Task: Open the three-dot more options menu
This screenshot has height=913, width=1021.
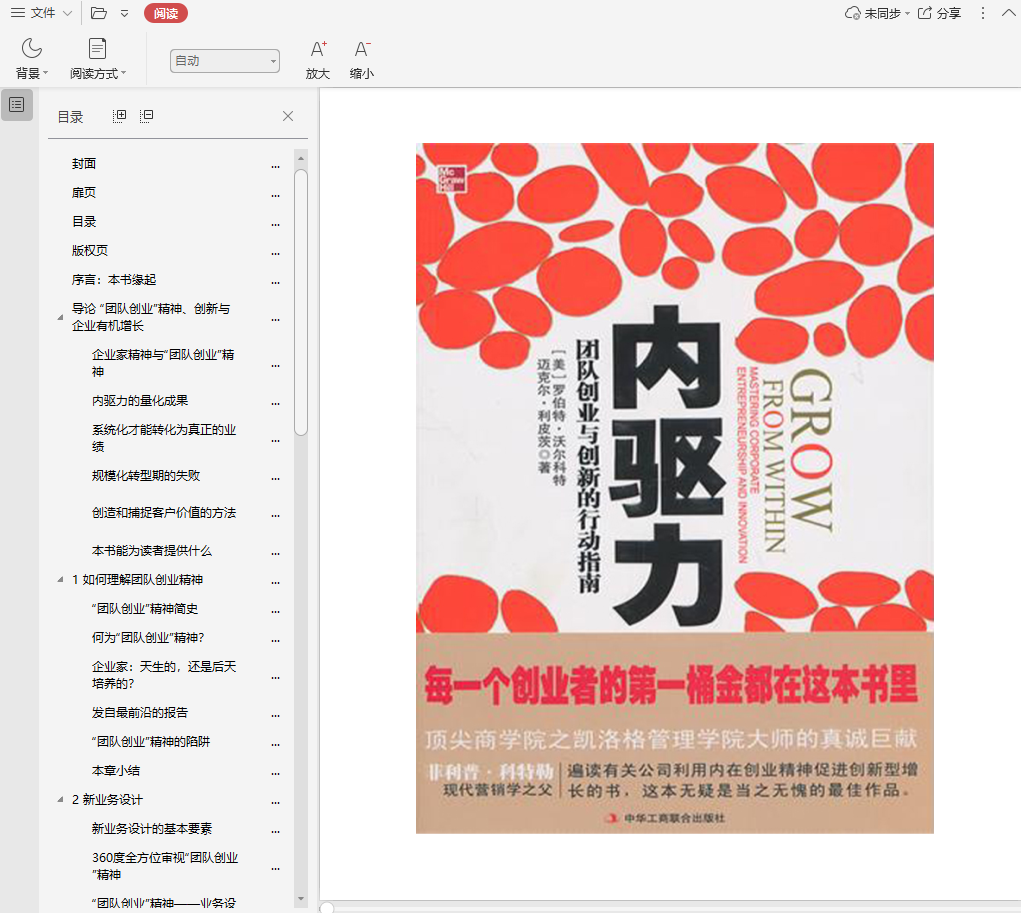Action: (x=983, y=13)
